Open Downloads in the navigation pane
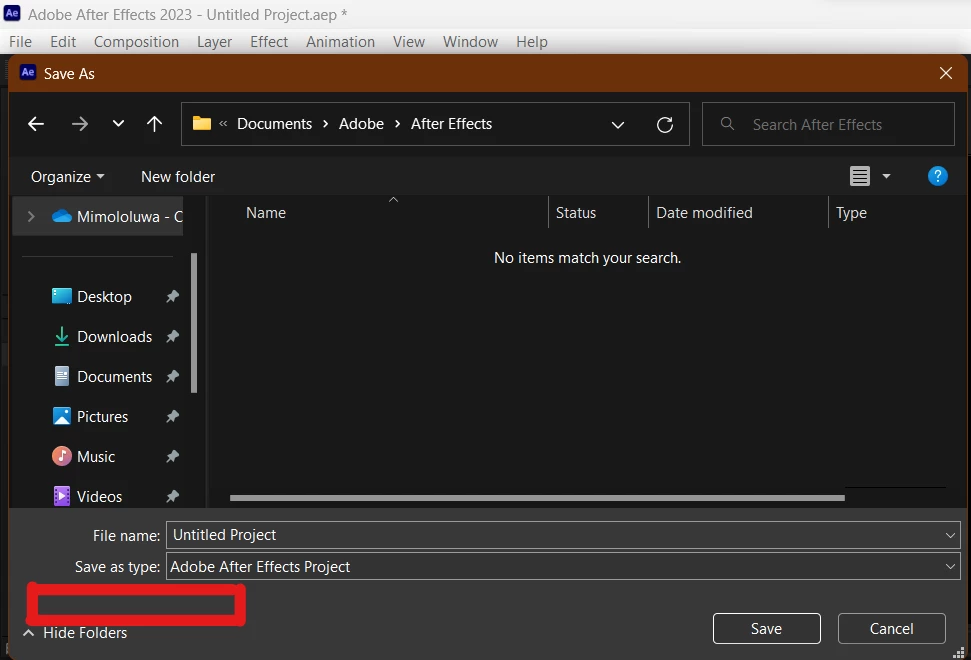971x660 pixels. pyautogui.click(x=115, y=337)
